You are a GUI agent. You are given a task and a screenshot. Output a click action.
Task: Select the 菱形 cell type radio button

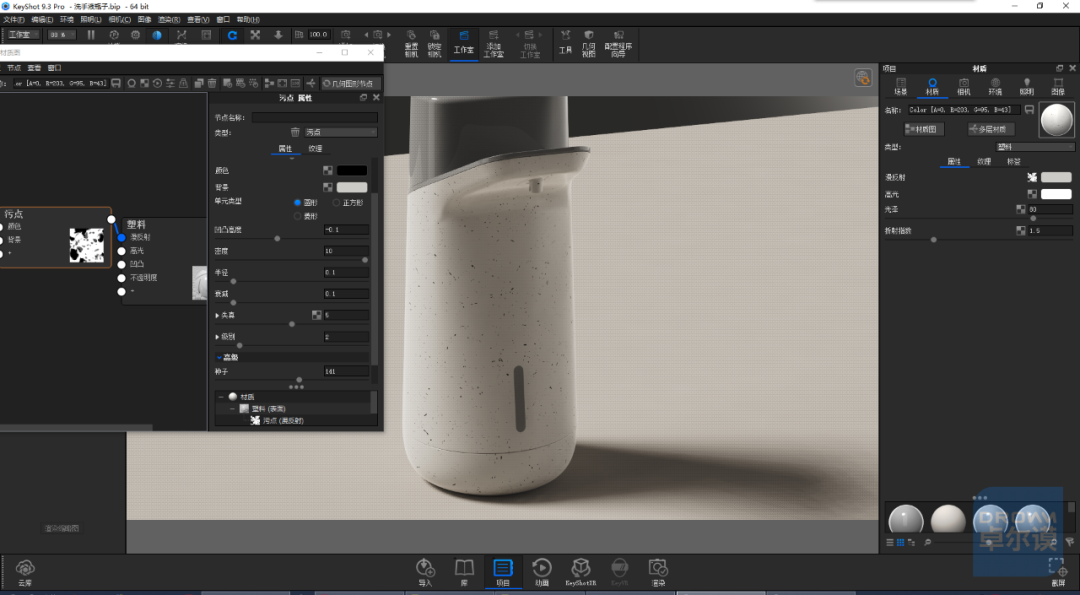point(298,216)
